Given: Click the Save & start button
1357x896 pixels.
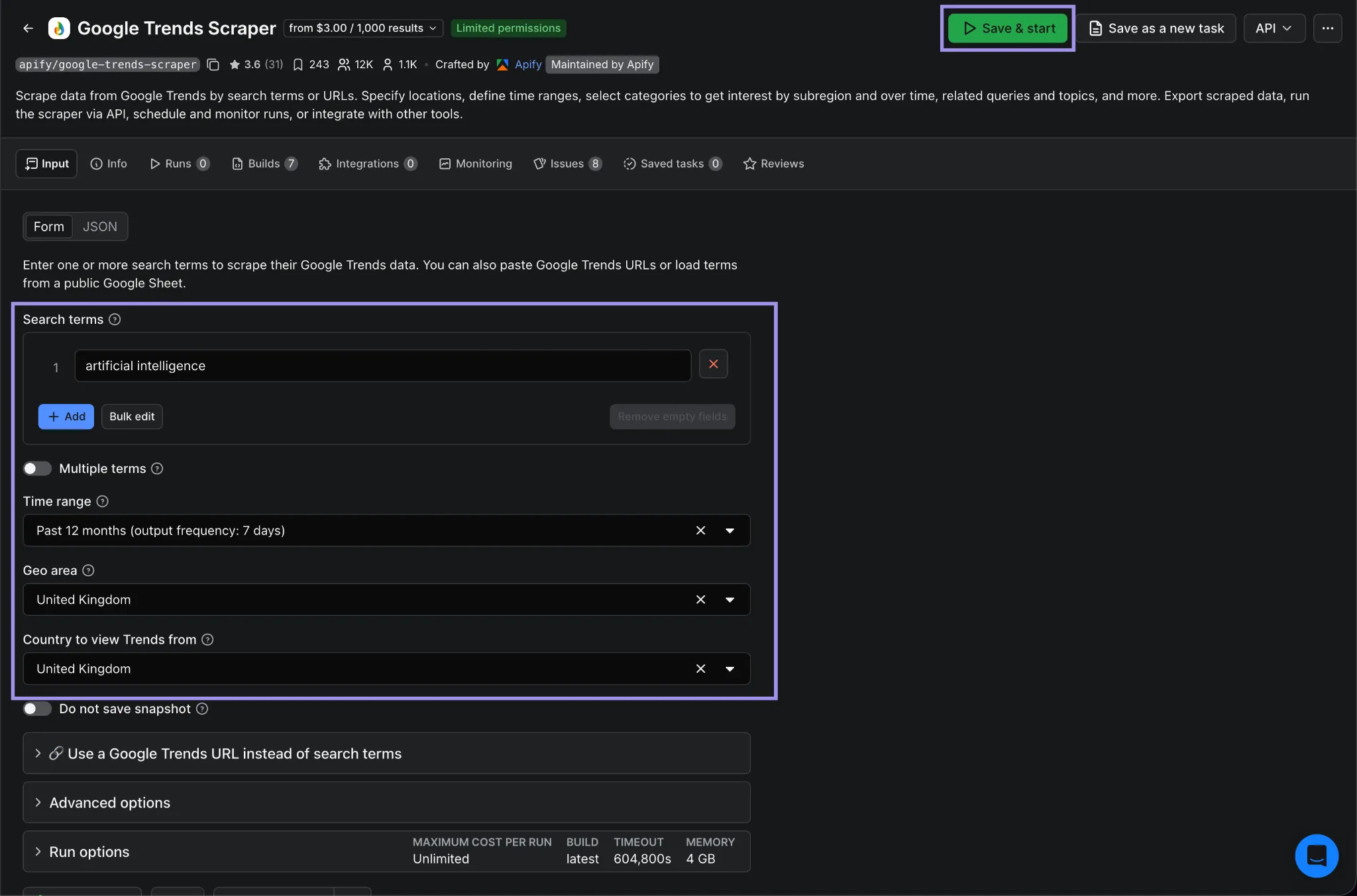Looking at the screenshot, I should tap(1008, 28).
